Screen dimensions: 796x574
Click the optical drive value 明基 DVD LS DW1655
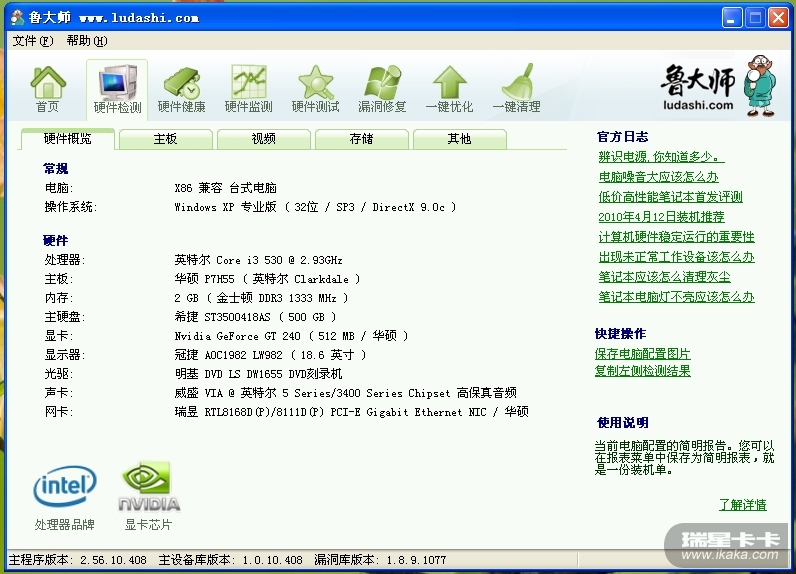(x=258, y=374)
